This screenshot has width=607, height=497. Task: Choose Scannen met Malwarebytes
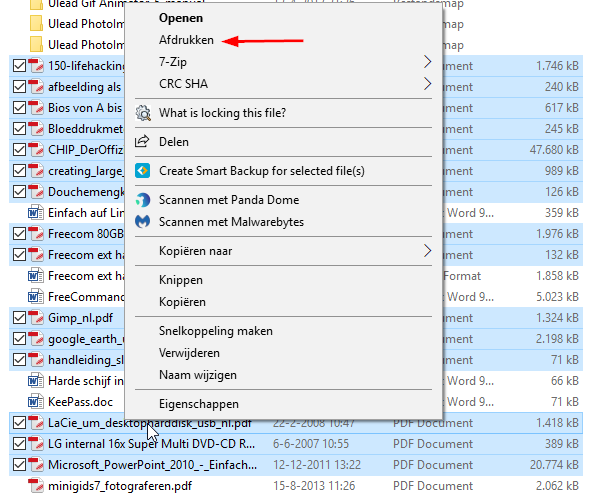pos(231,222)
